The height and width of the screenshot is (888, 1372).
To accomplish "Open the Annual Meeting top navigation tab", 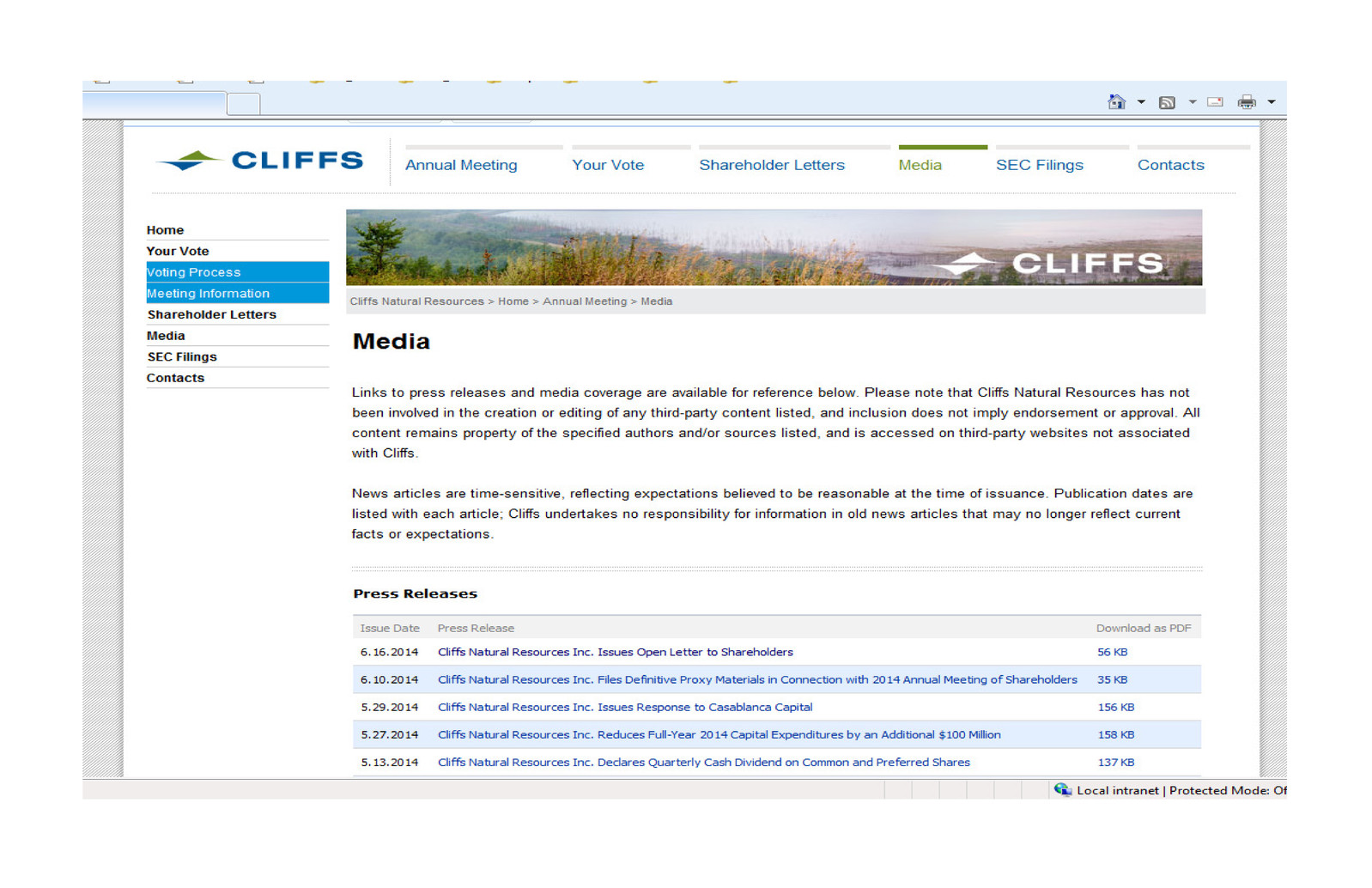I will (x=461, y=165).
